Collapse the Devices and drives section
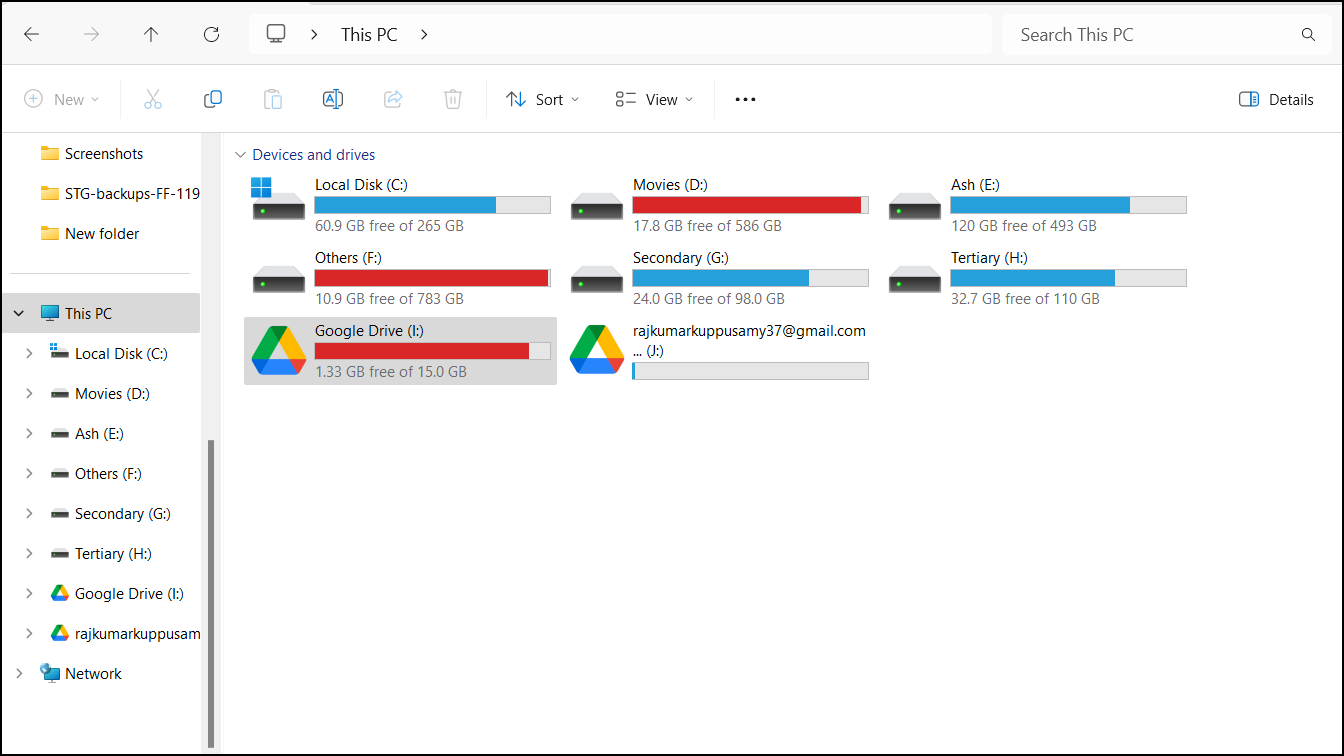 (x=240, y=154)
